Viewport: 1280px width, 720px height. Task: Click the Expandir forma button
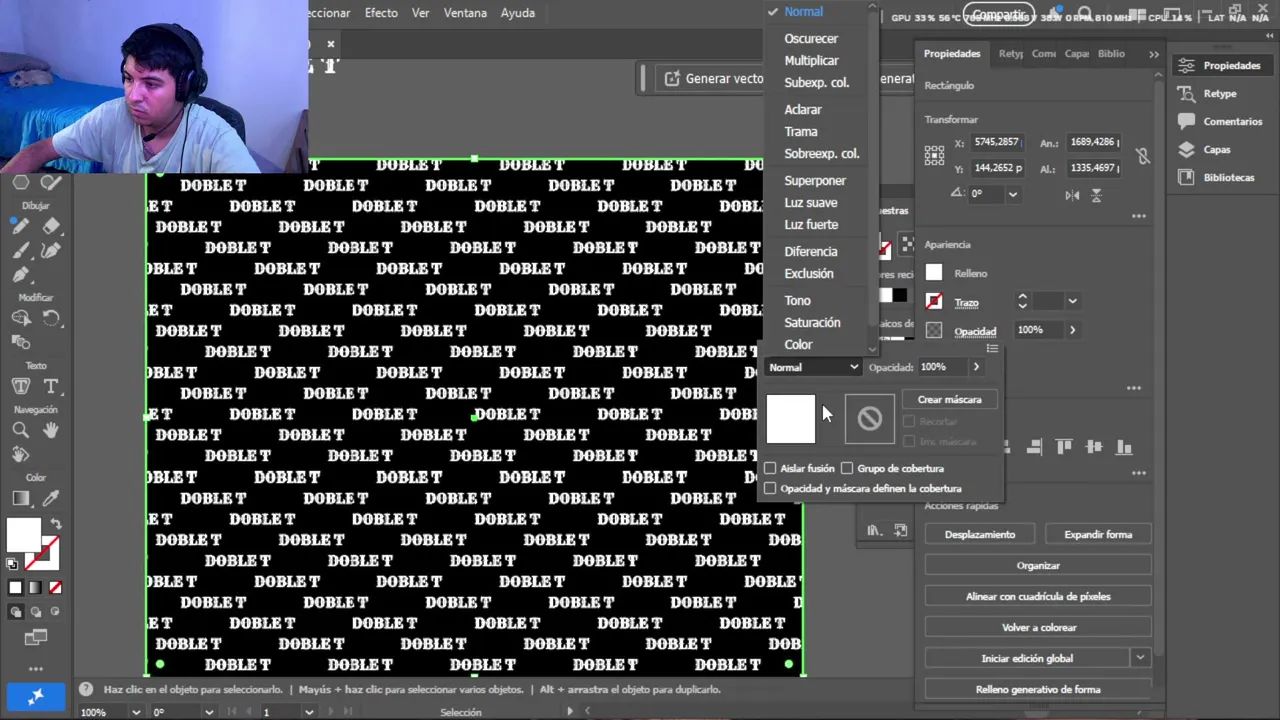(1098, 535)
